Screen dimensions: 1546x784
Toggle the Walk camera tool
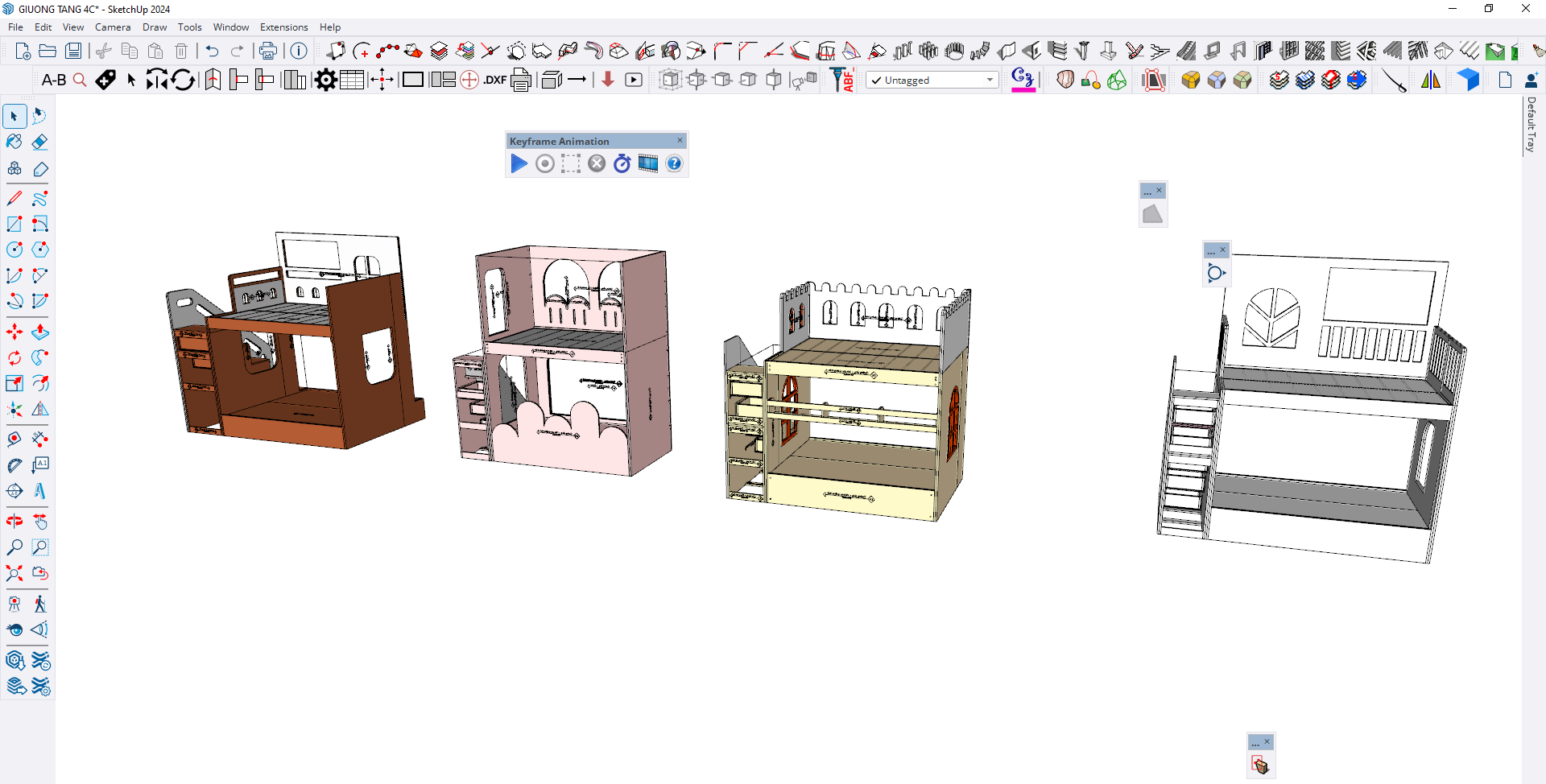[x=39, y=604]
